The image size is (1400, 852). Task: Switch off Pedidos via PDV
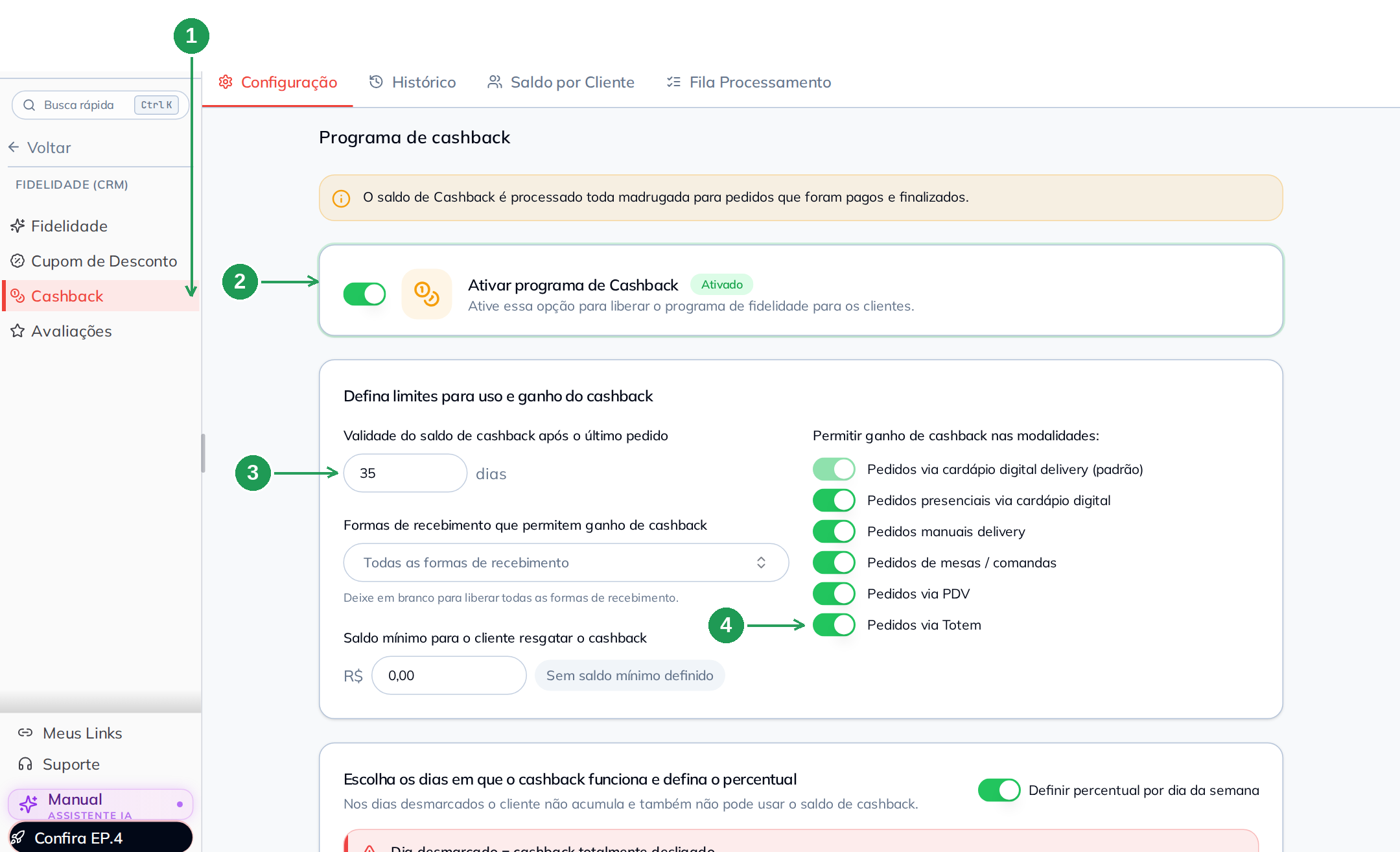tap(834, 593)
